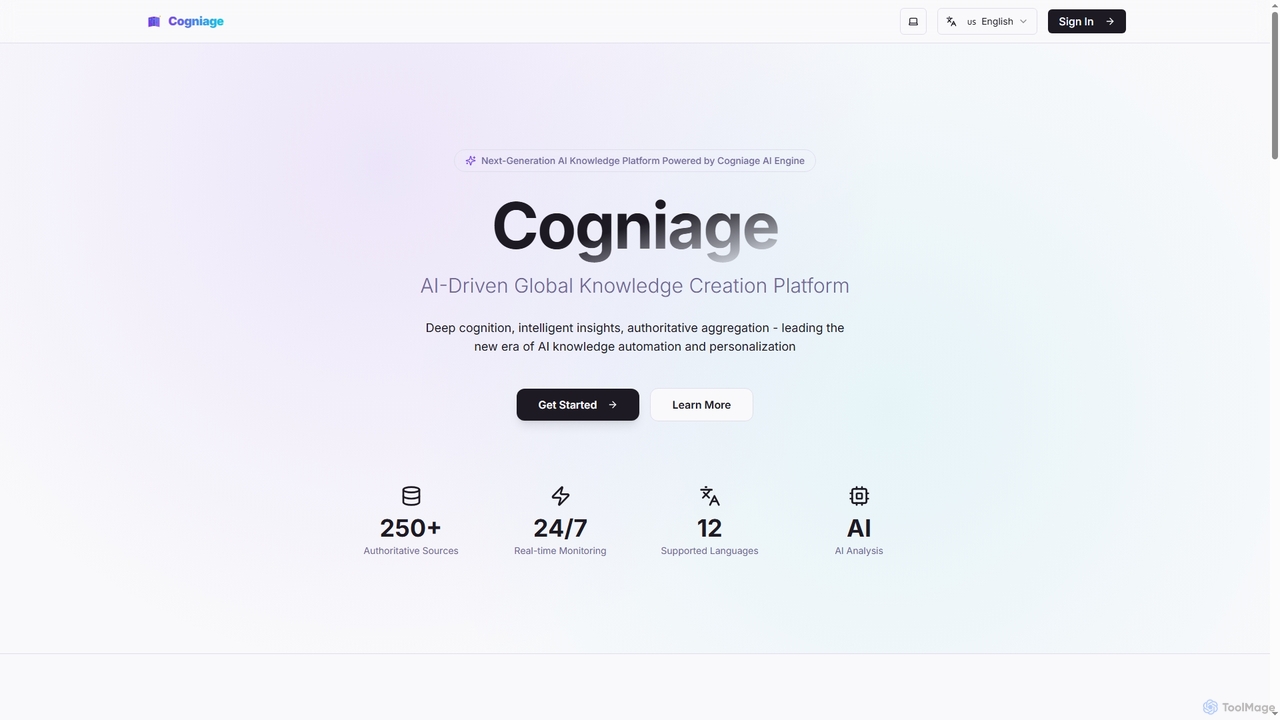Click the "Real-time Monitoring" label
Screen dimensions: 1280x720
click(560, 551)
